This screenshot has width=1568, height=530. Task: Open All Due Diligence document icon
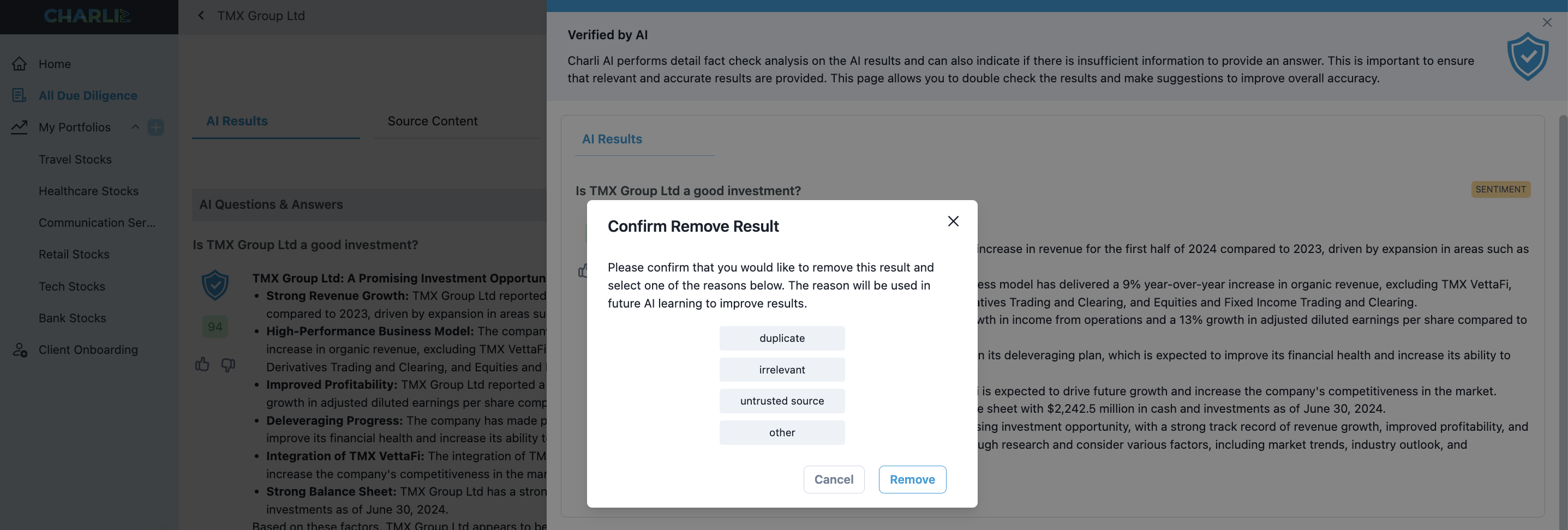(20, 95)
